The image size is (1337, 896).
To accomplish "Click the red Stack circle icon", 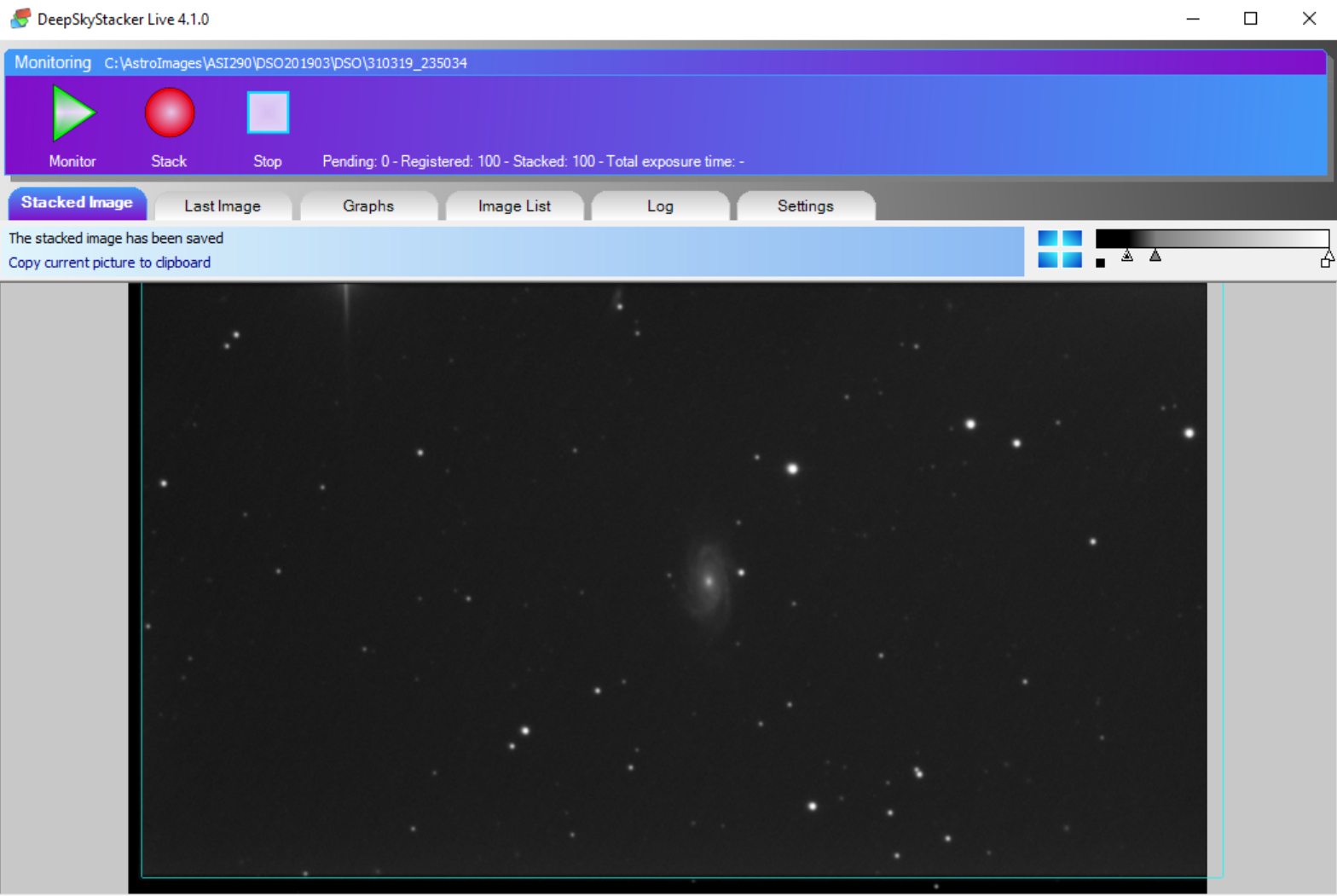I will [x=170, y=113].
